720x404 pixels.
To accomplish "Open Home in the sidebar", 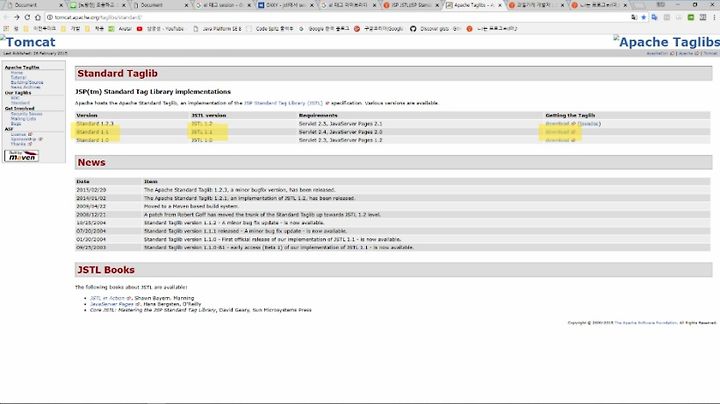I will [x=17, y=73].
